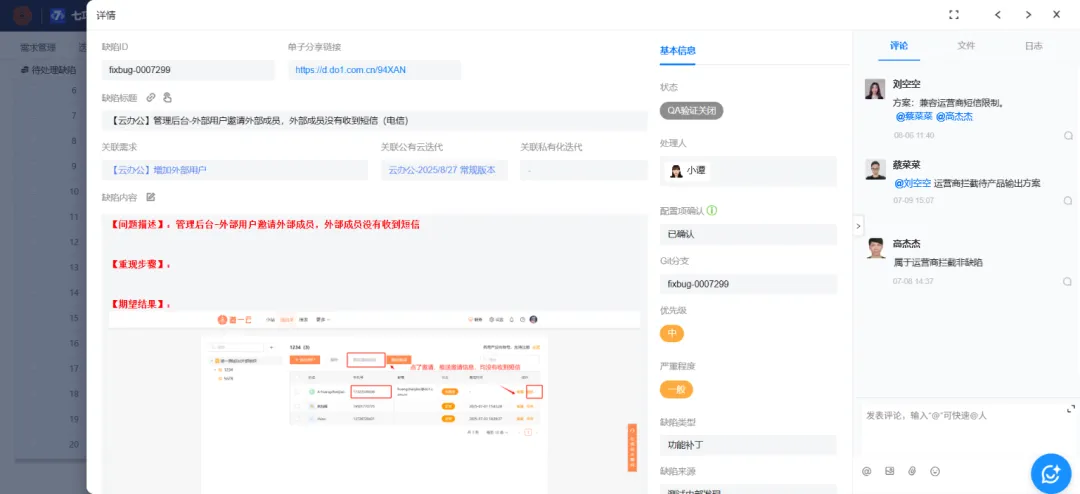
Task: Open linked requirement 【云办公】增加外部用户
Action: click(160, 170)
